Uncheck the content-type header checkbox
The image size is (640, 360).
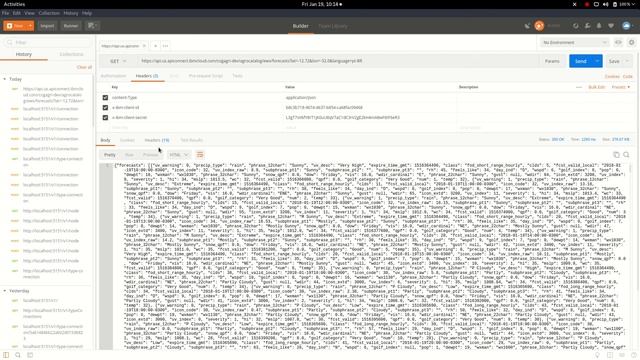[x=105, y=98]
